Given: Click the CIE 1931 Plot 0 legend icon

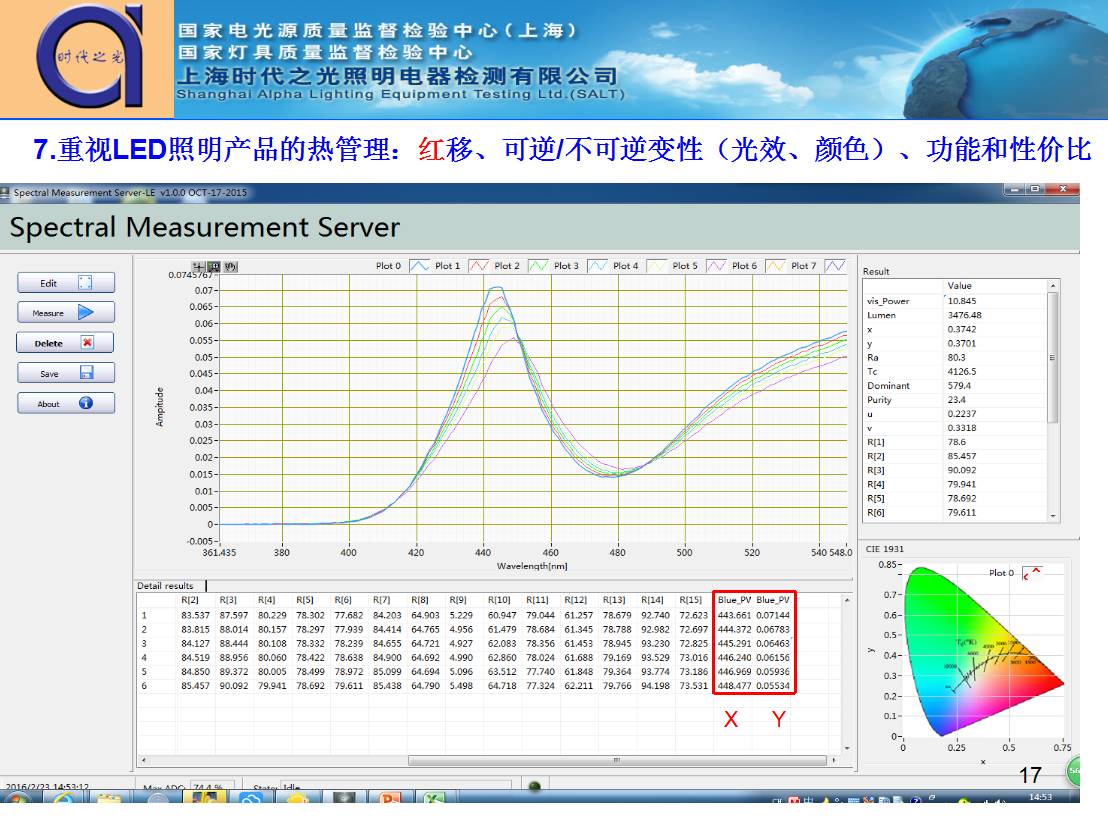Looking at the screenshot, I should [1032, 573].
